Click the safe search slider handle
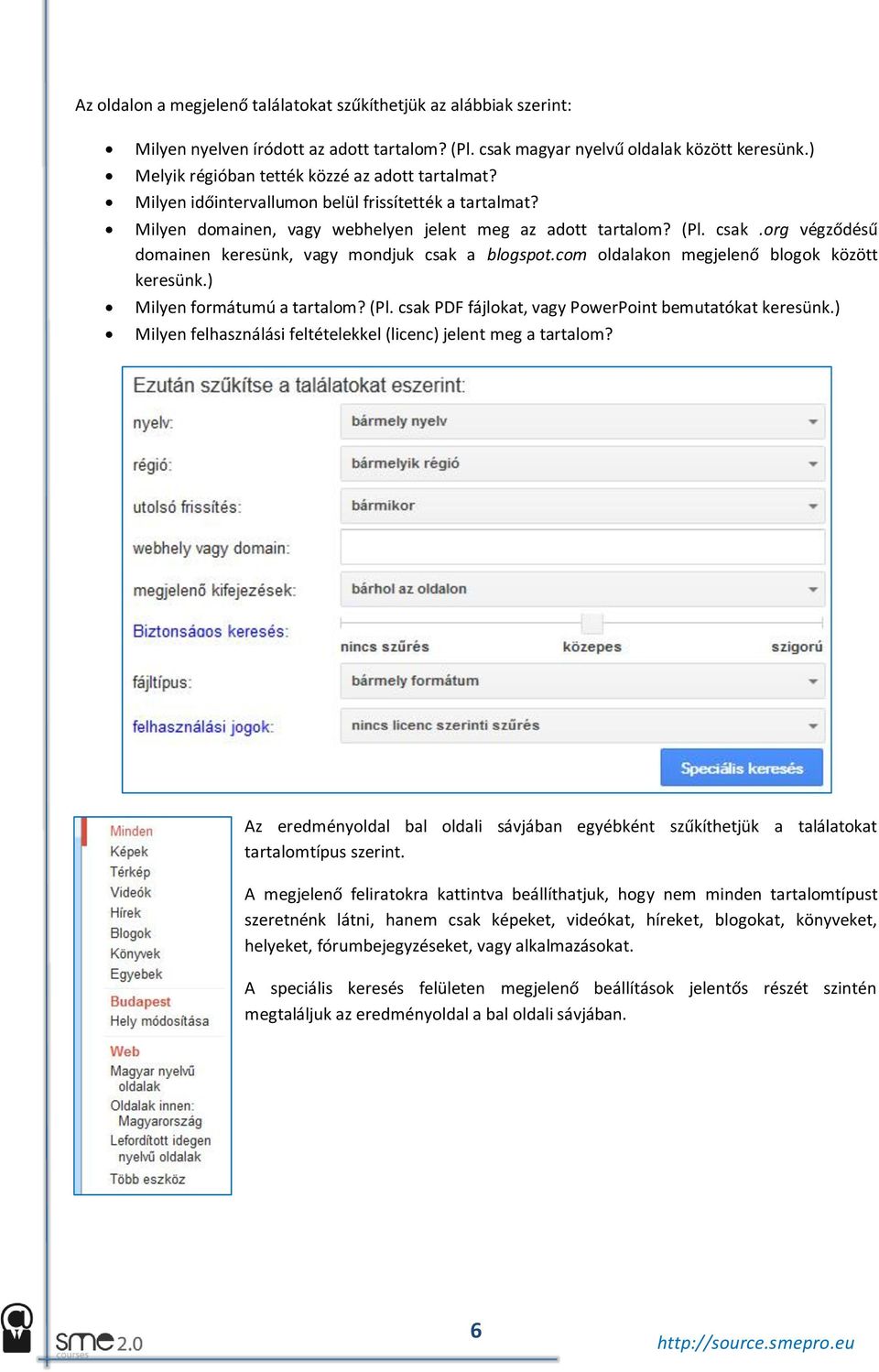 pos(592,624)
